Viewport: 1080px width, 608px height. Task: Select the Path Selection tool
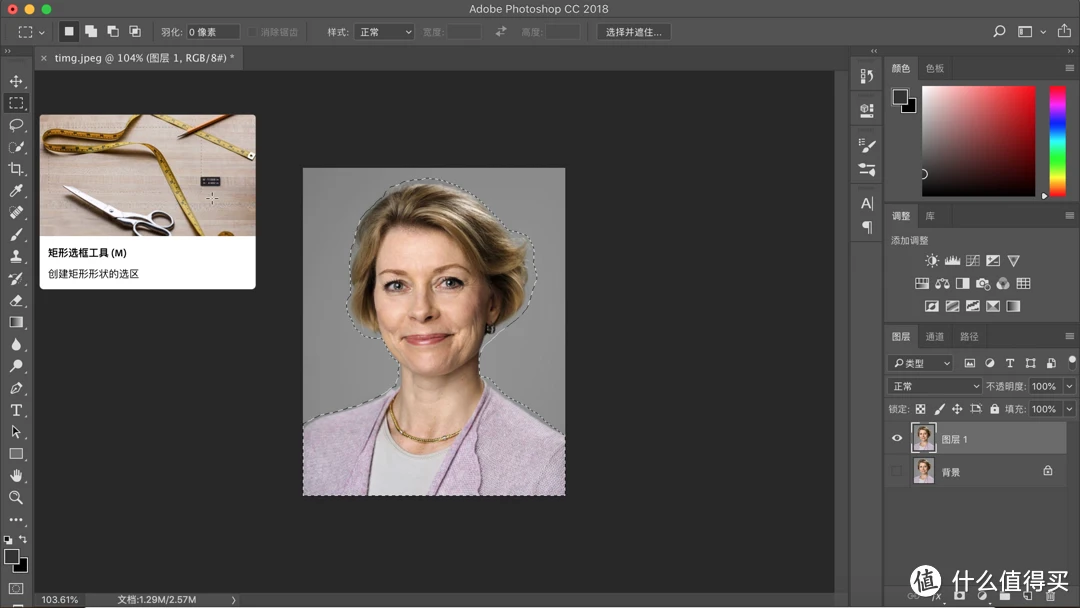pyautogui.click(x=16, y=432)
